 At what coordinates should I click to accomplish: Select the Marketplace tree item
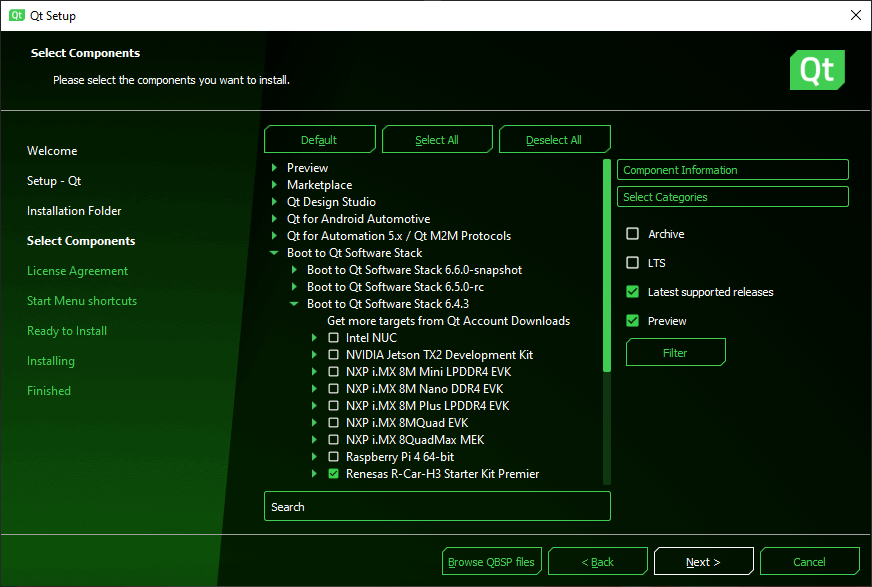319,185
